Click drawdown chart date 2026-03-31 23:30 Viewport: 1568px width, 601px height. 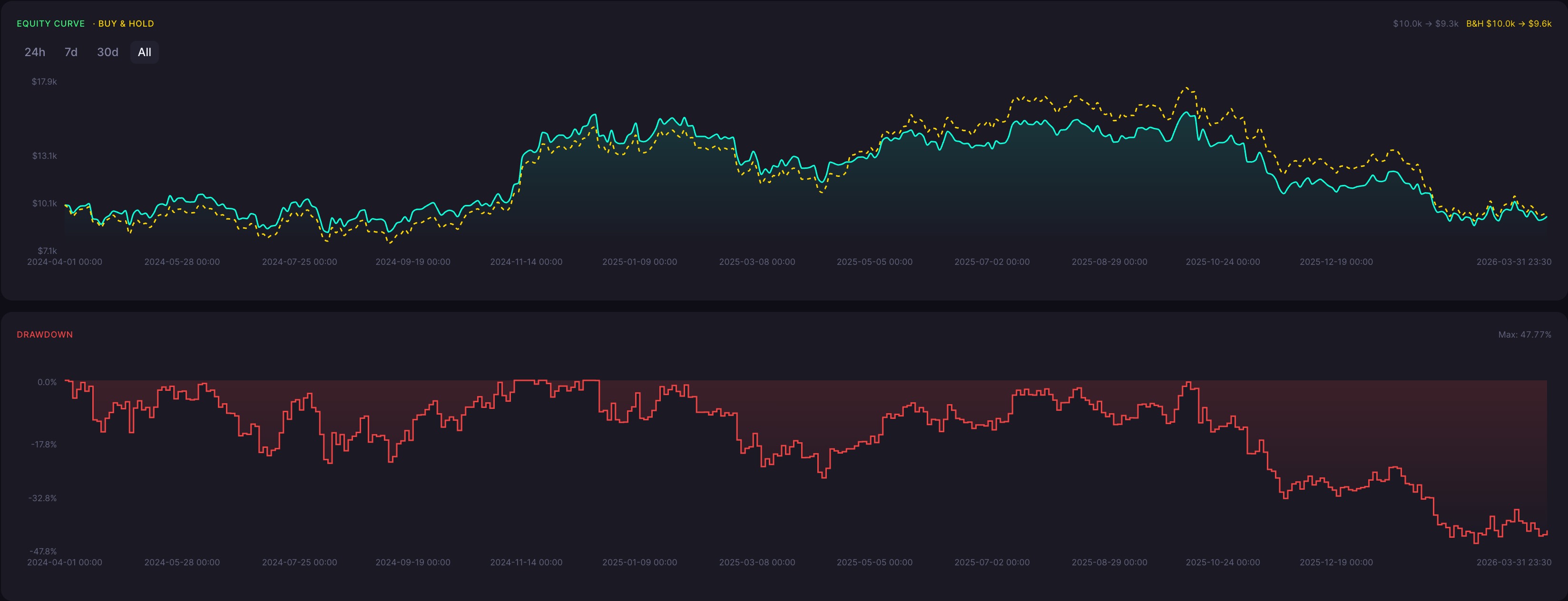pos(1514,562)
